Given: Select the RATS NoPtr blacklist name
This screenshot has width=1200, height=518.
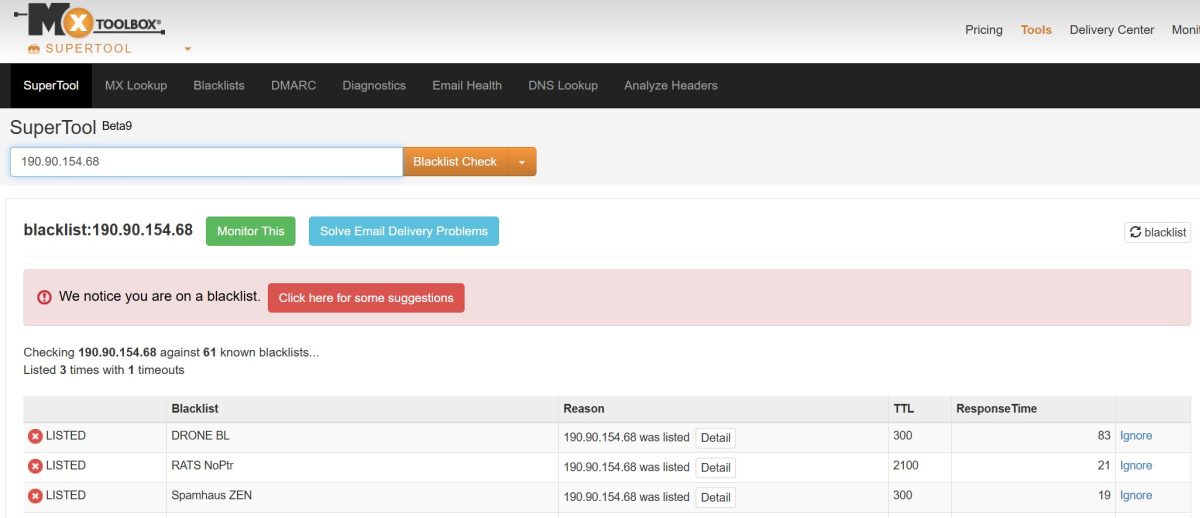Looking at the screenshot, I should tap(203, 466).
